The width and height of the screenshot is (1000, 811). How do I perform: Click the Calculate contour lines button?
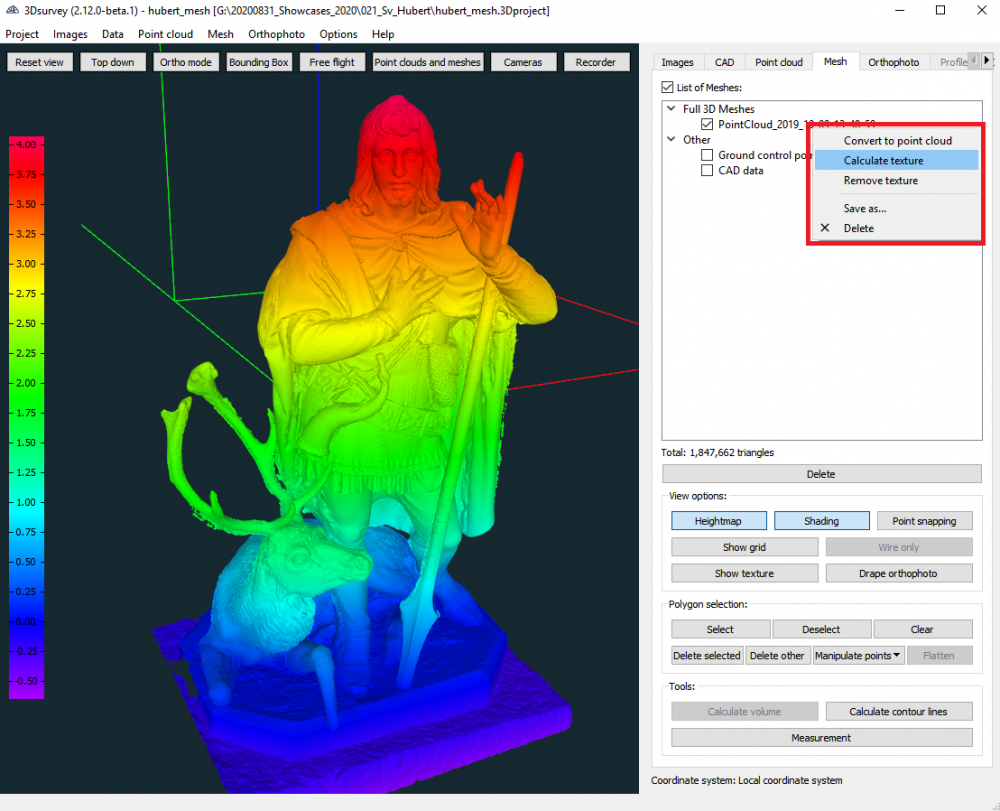click(x=898, y=712)
